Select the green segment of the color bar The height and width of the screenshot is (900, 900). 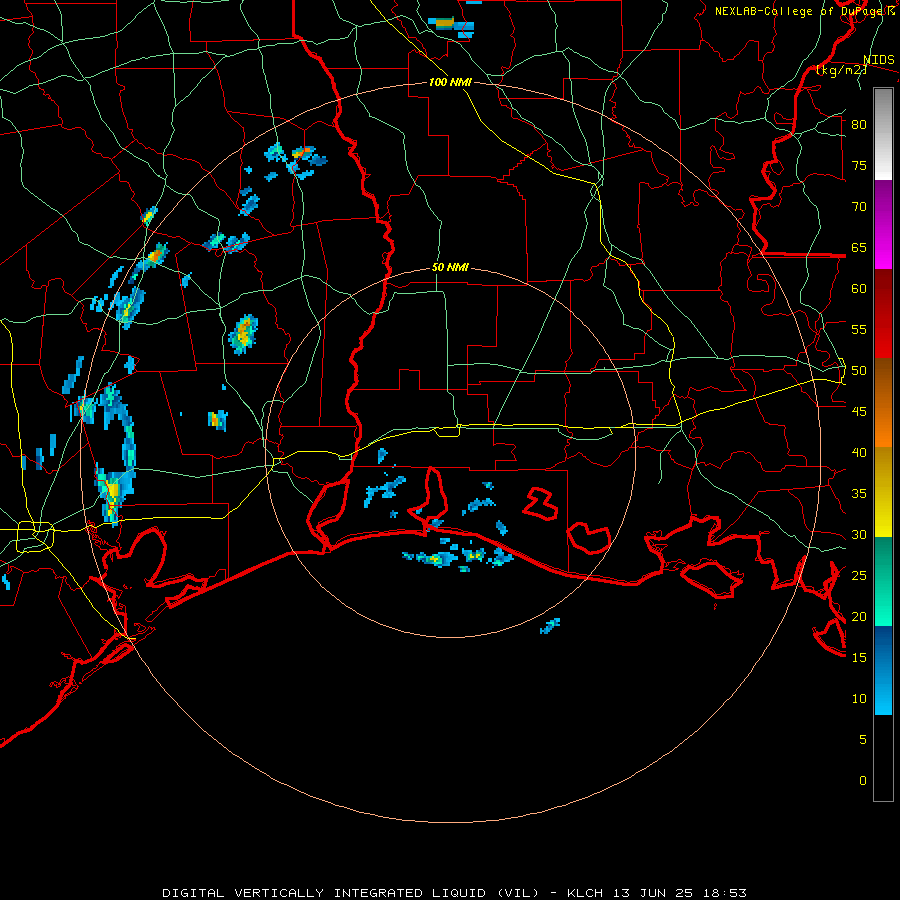pyautogui.click(x=883, y=581)
